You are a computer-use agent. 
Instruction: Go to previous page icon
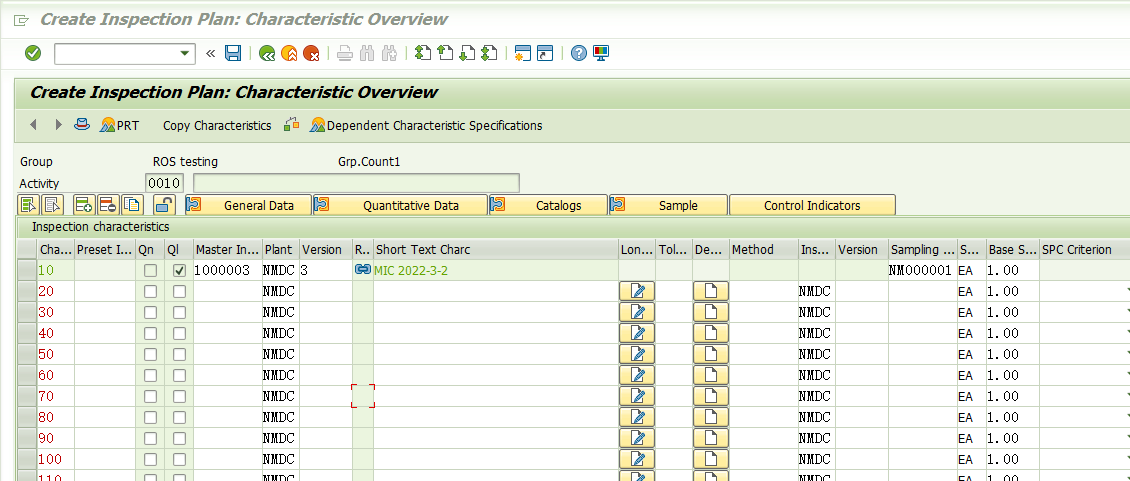(445, 53)
